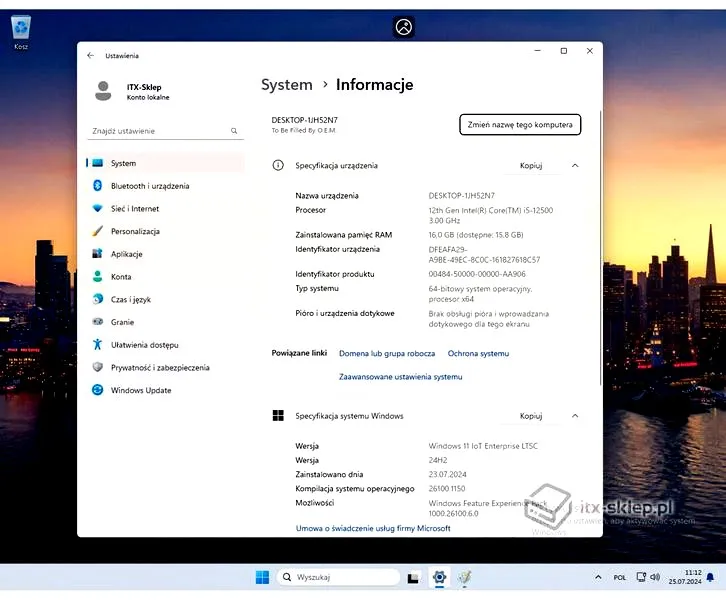Click the Windows Update sync icon
Screen dimensions: 726x600
(x=97, y=390)
